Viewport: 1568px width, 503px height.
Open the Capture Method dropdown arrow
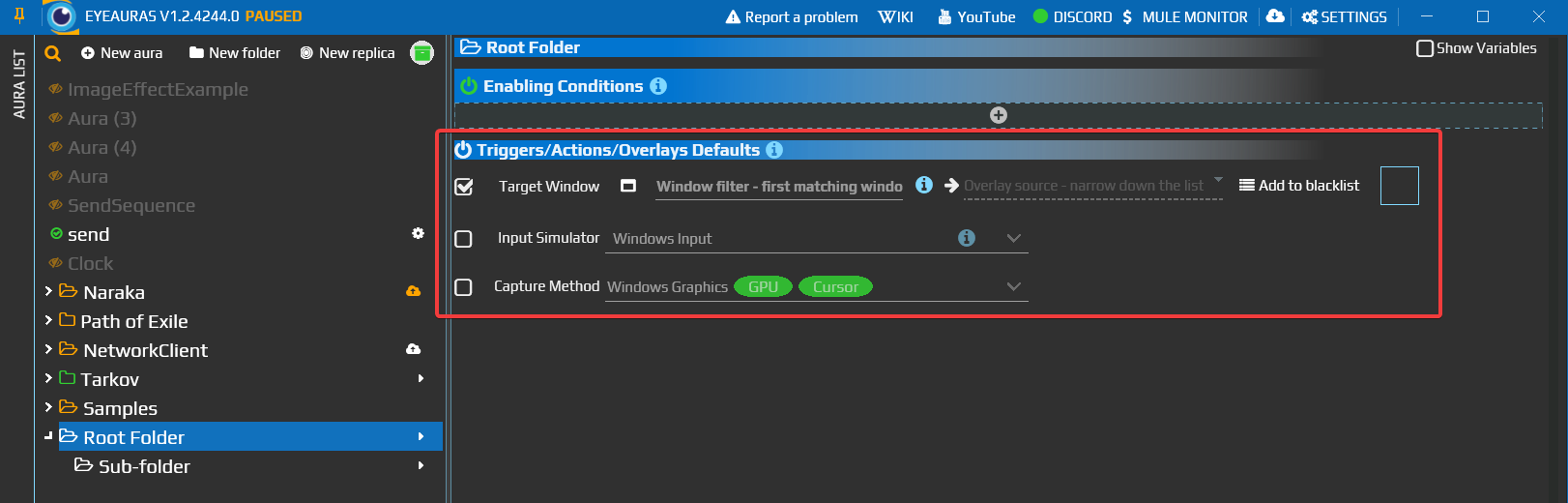coord(1013,286)
